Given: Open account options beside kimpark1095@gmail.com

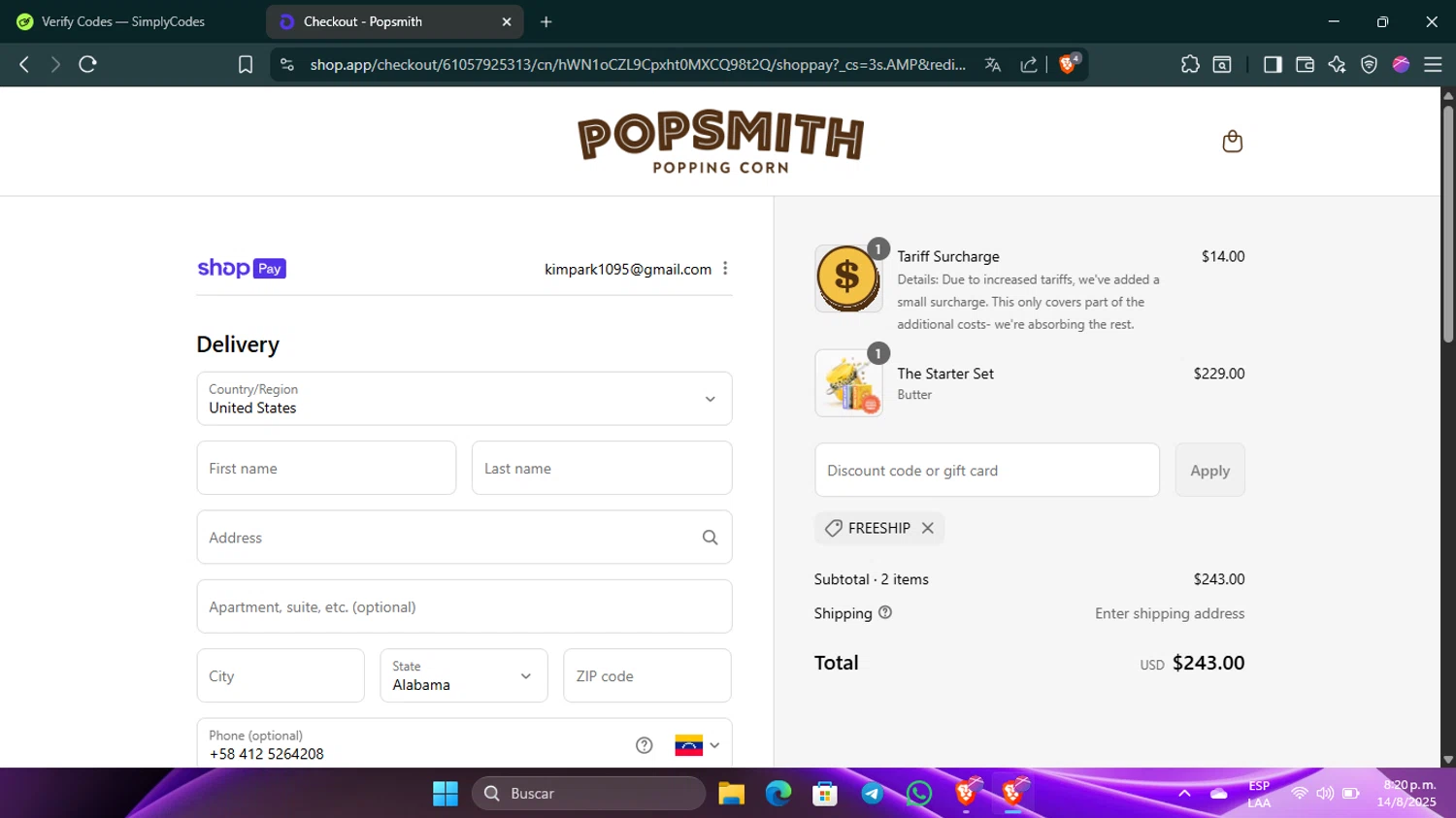Looking at the screenshot, I should coord(725,269).
